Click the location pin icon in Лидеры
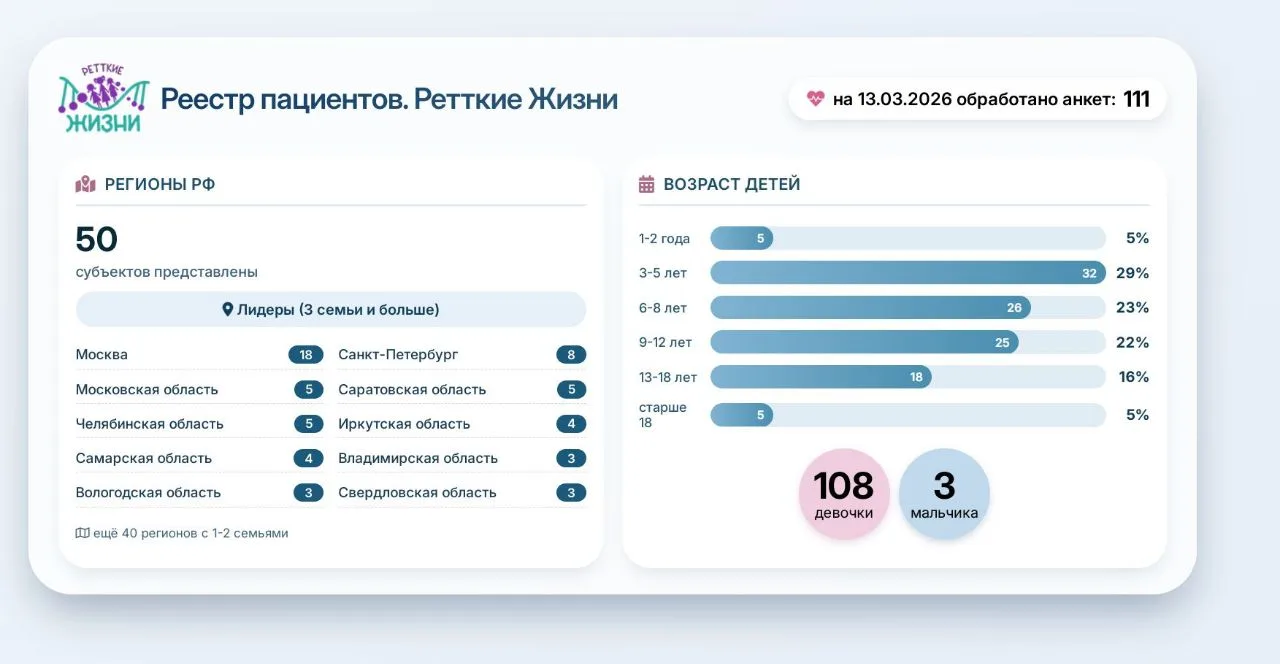Viewport: 1280px width, 664px height. tap(227, 309)
